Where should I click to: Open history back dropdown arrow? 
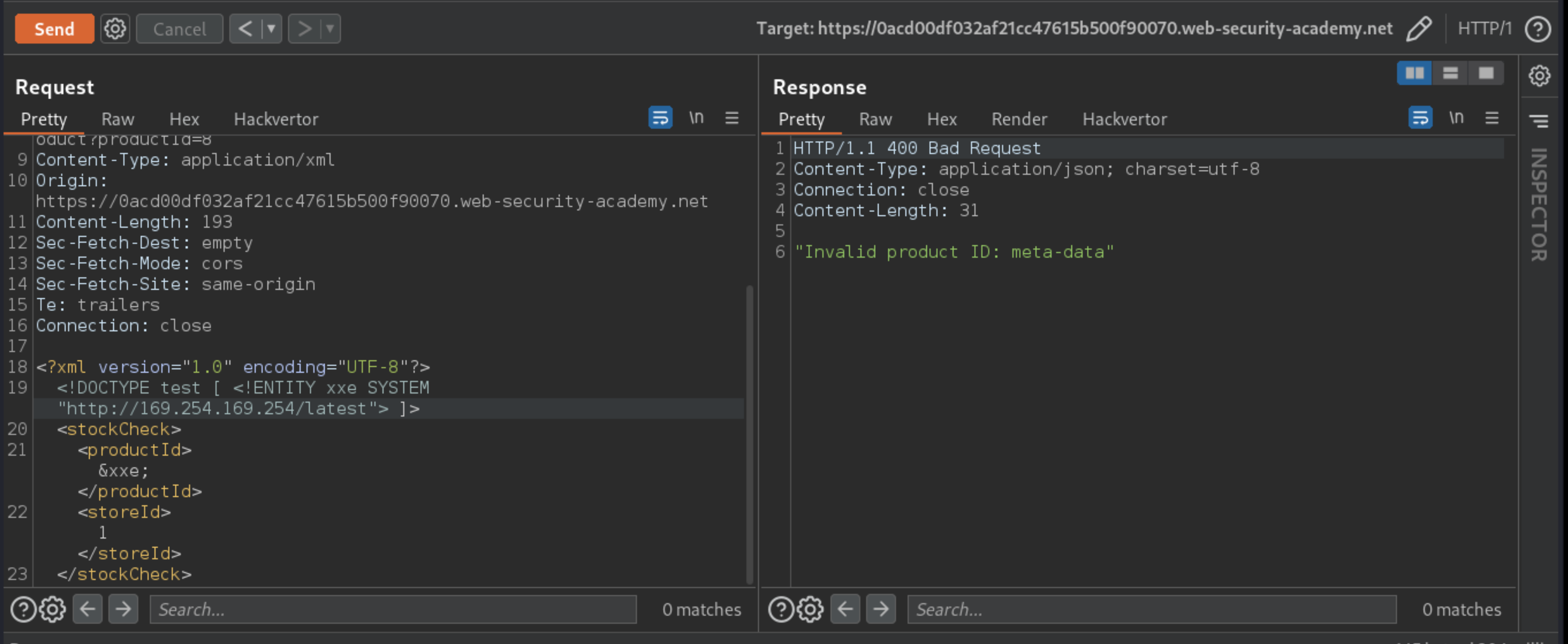point(272,29)
